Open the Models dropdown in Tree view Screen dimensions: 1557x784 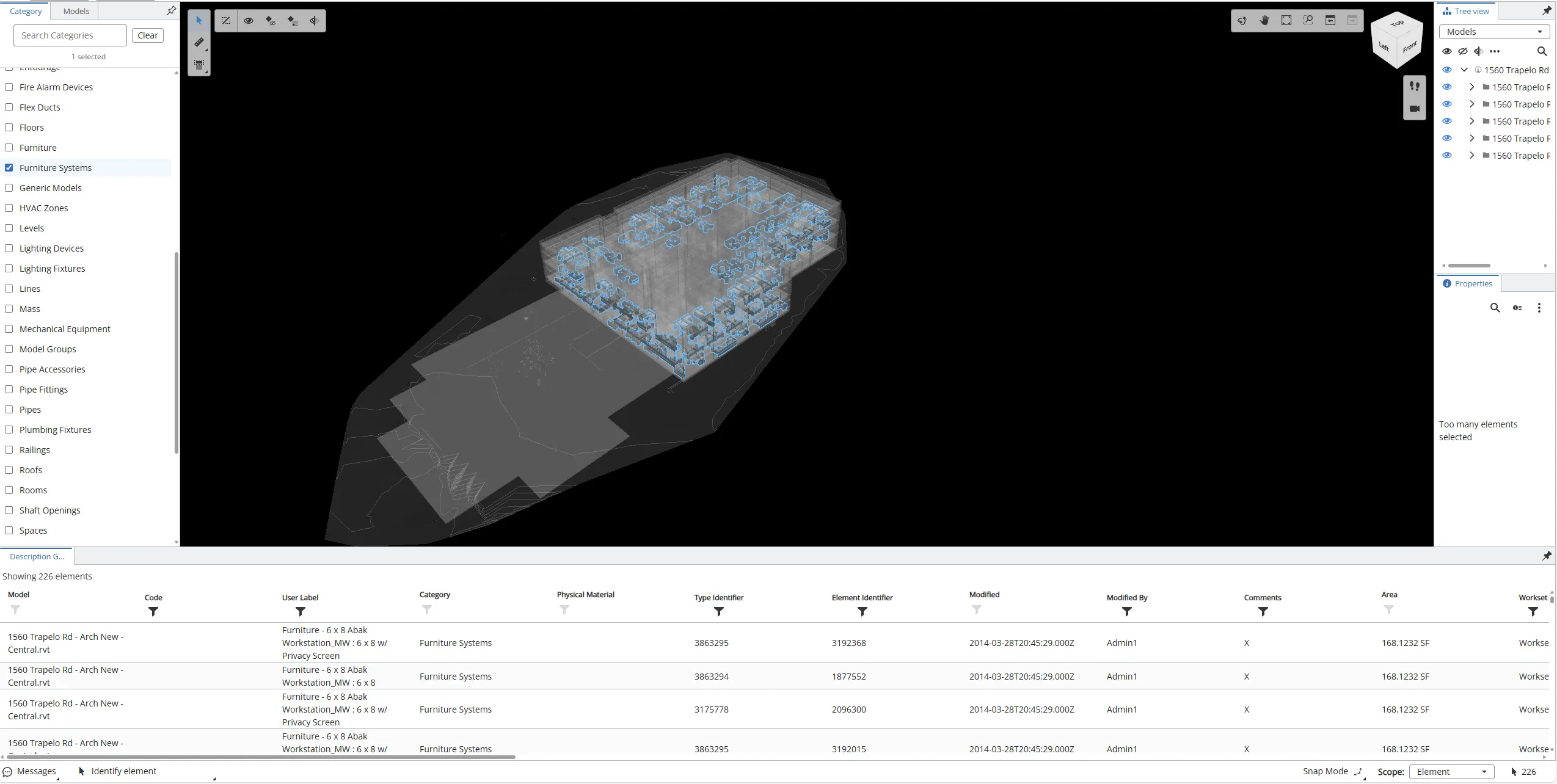(1494, 32)
